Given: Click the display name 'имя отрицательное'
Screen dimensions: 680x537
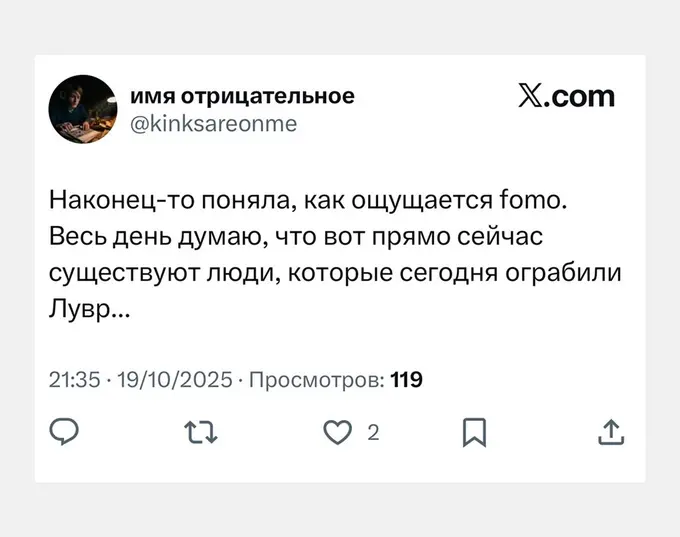Looking at the screenshot, I should pos(242,96).
